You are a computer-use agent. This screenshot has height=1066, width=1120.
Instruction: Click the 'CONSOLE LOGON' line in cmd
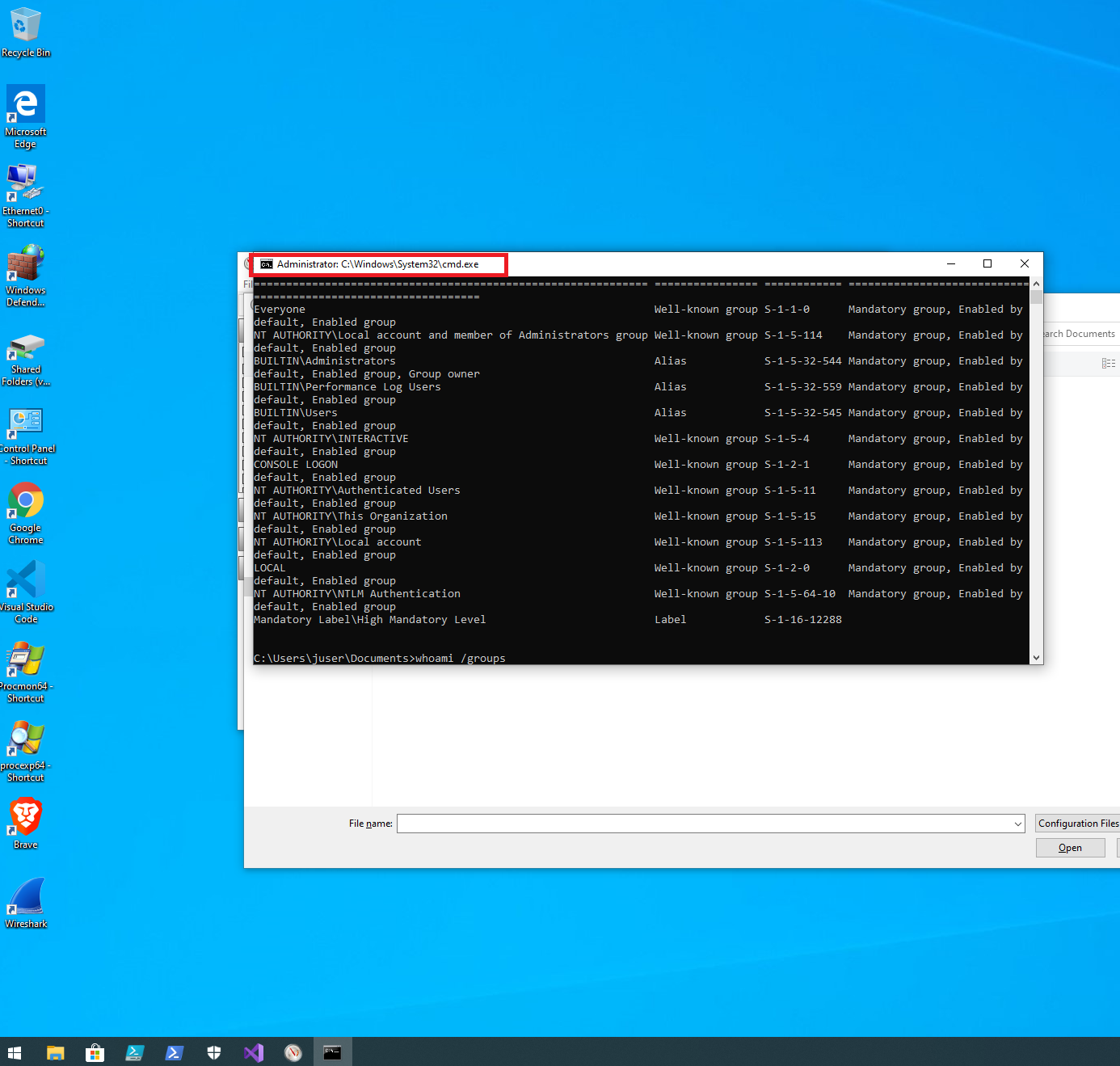point(296,464)
